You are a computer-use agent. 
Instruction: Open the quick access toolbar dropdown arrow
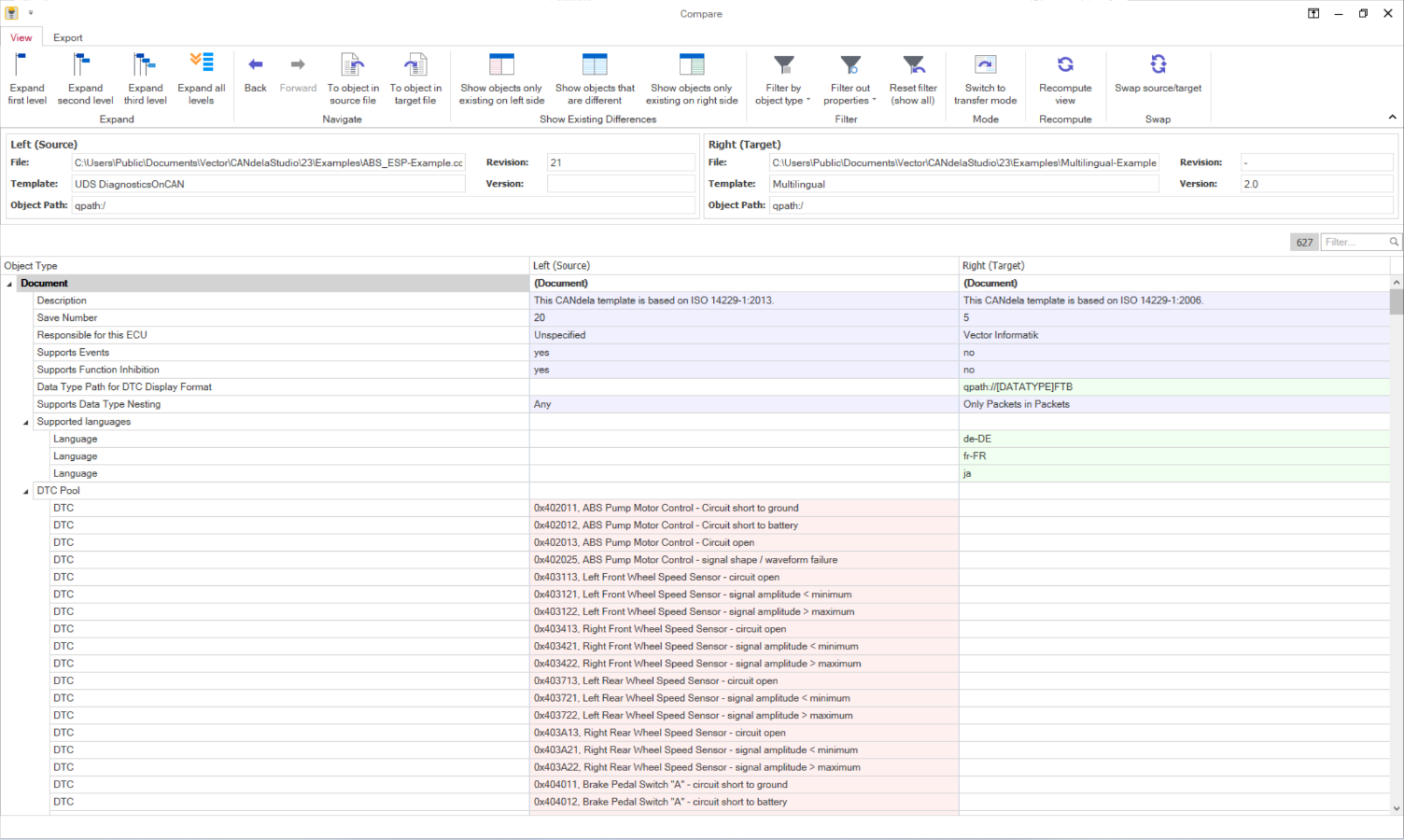(30, 13)
